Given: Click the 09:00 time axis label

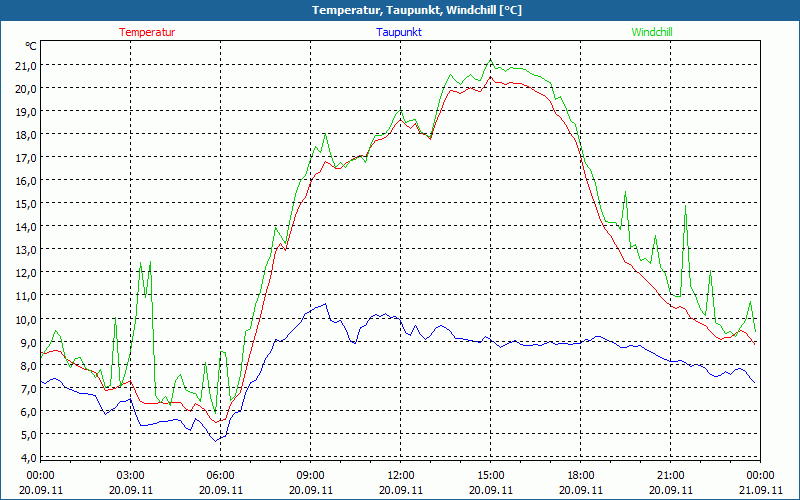Looking at the screenshot, I should click(310, 476).
